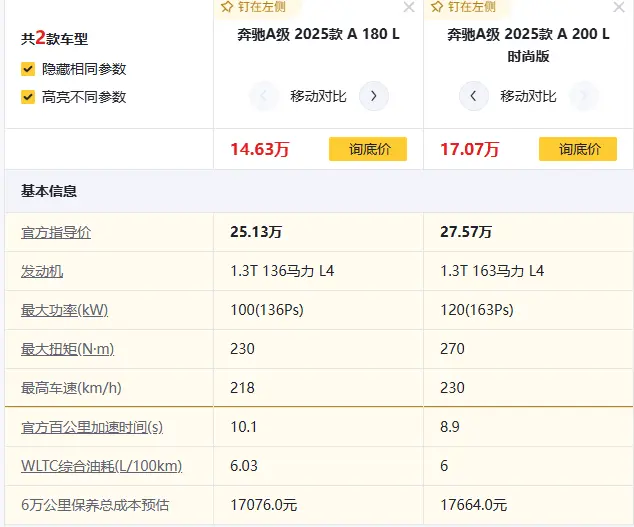Click the 移动对比 label under A 200 L 时尚版

point(528,96)
